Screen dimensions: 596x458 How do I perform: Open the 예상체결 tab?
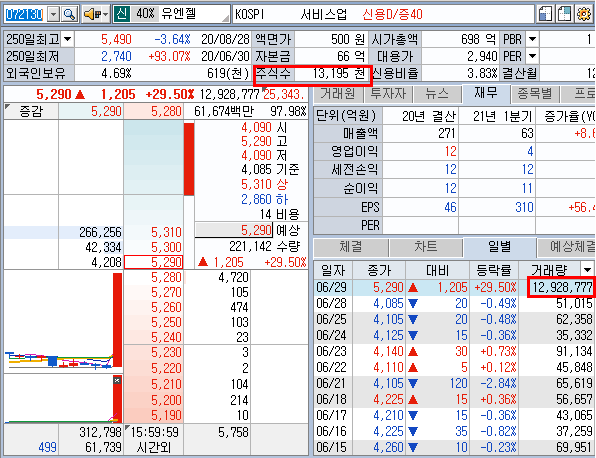[566, 247]
